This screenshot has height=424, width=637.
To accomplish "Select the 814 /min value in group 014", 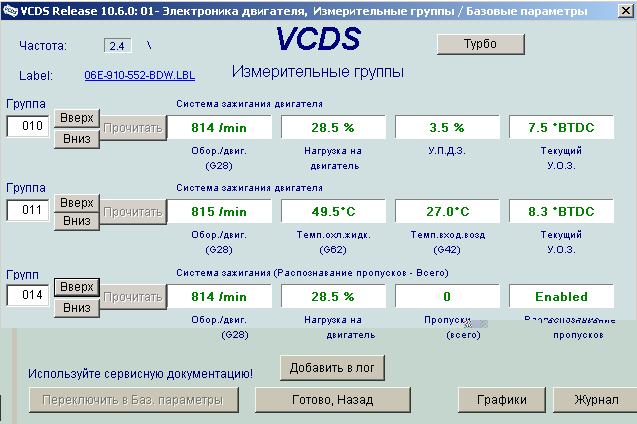I will pos(219,296).
